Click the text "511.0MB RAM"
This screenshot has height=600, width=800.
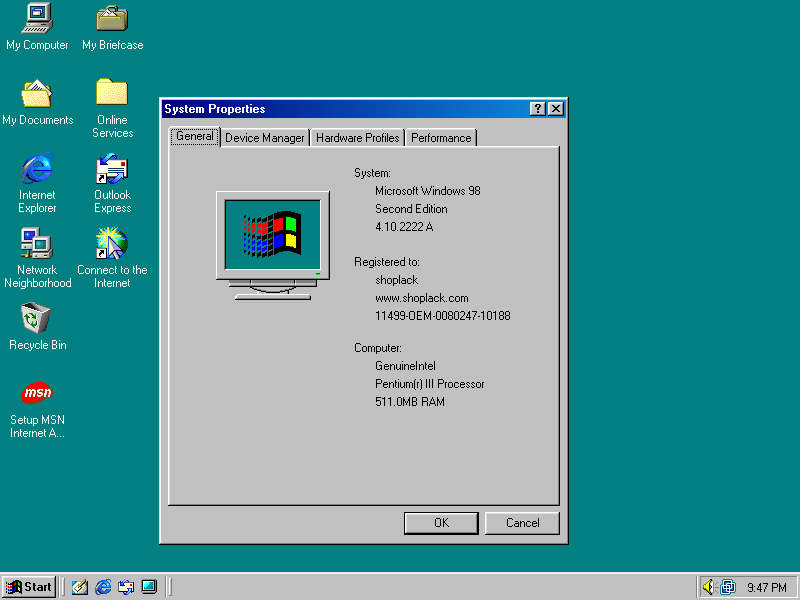pos(410,402)
